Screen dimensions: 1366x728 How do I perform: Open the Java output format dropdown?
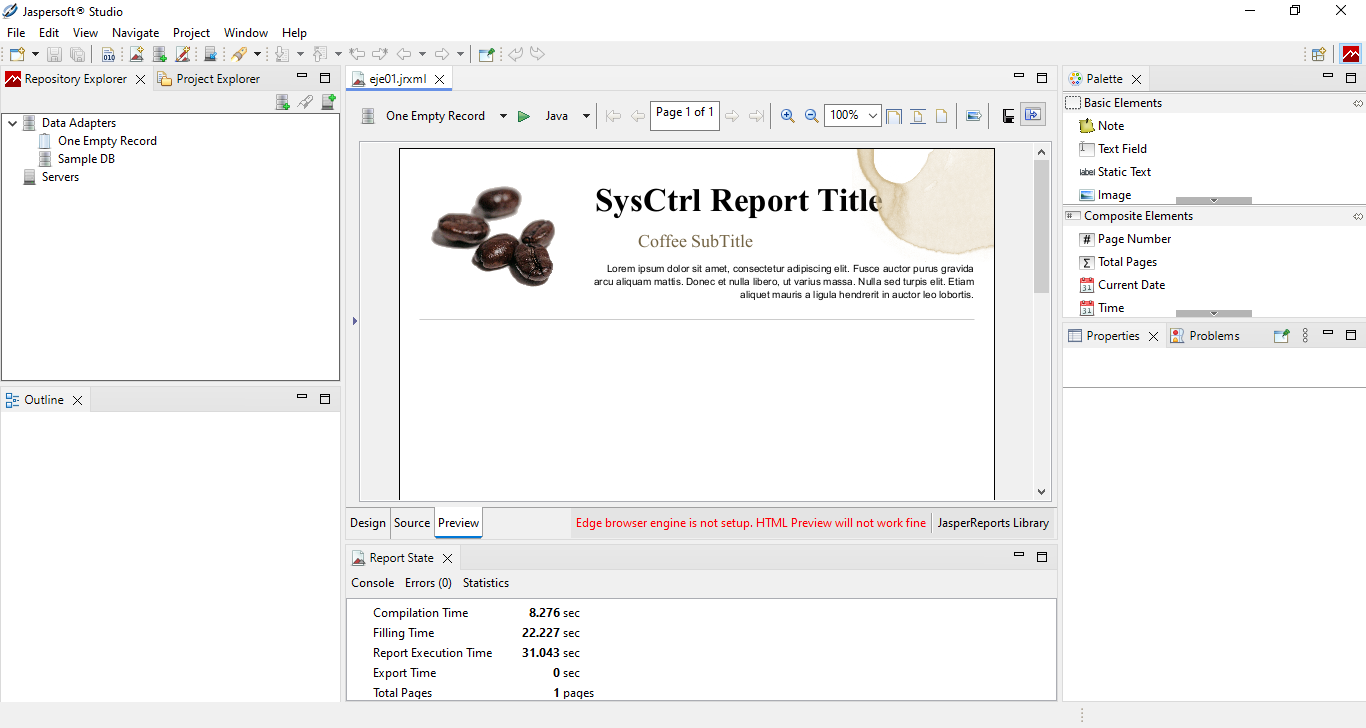click(586, 116)
